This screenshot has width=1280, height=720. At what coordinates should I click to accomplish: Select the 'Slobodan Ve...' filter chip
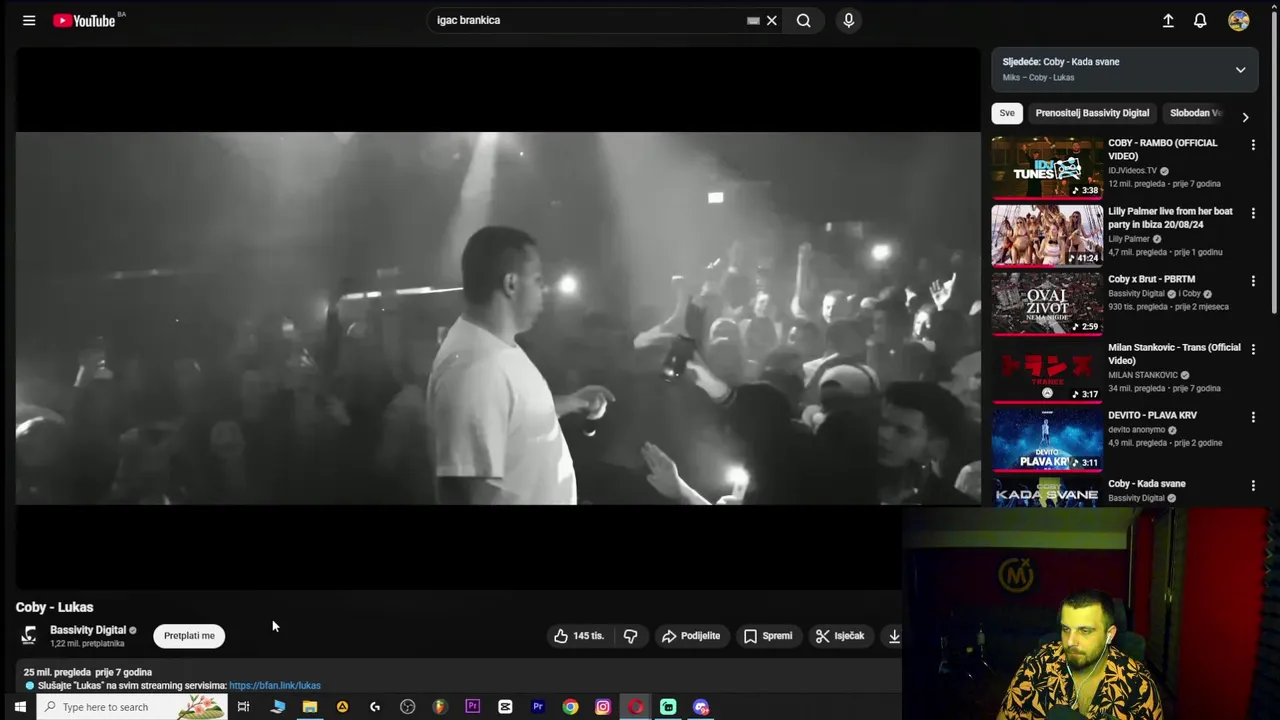(x=1197, y=113)
